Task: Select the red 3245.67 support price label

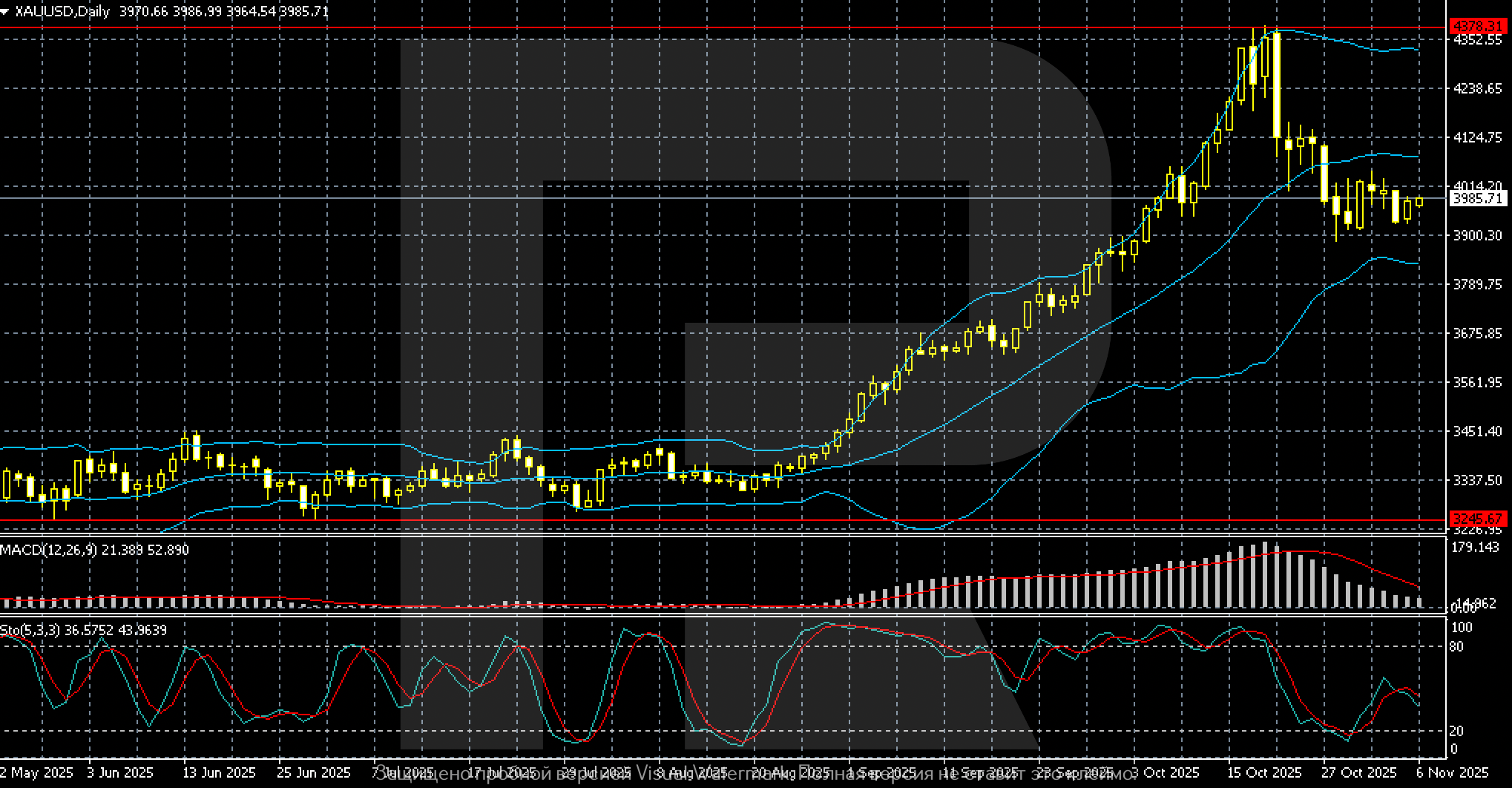Action: 1478,519
